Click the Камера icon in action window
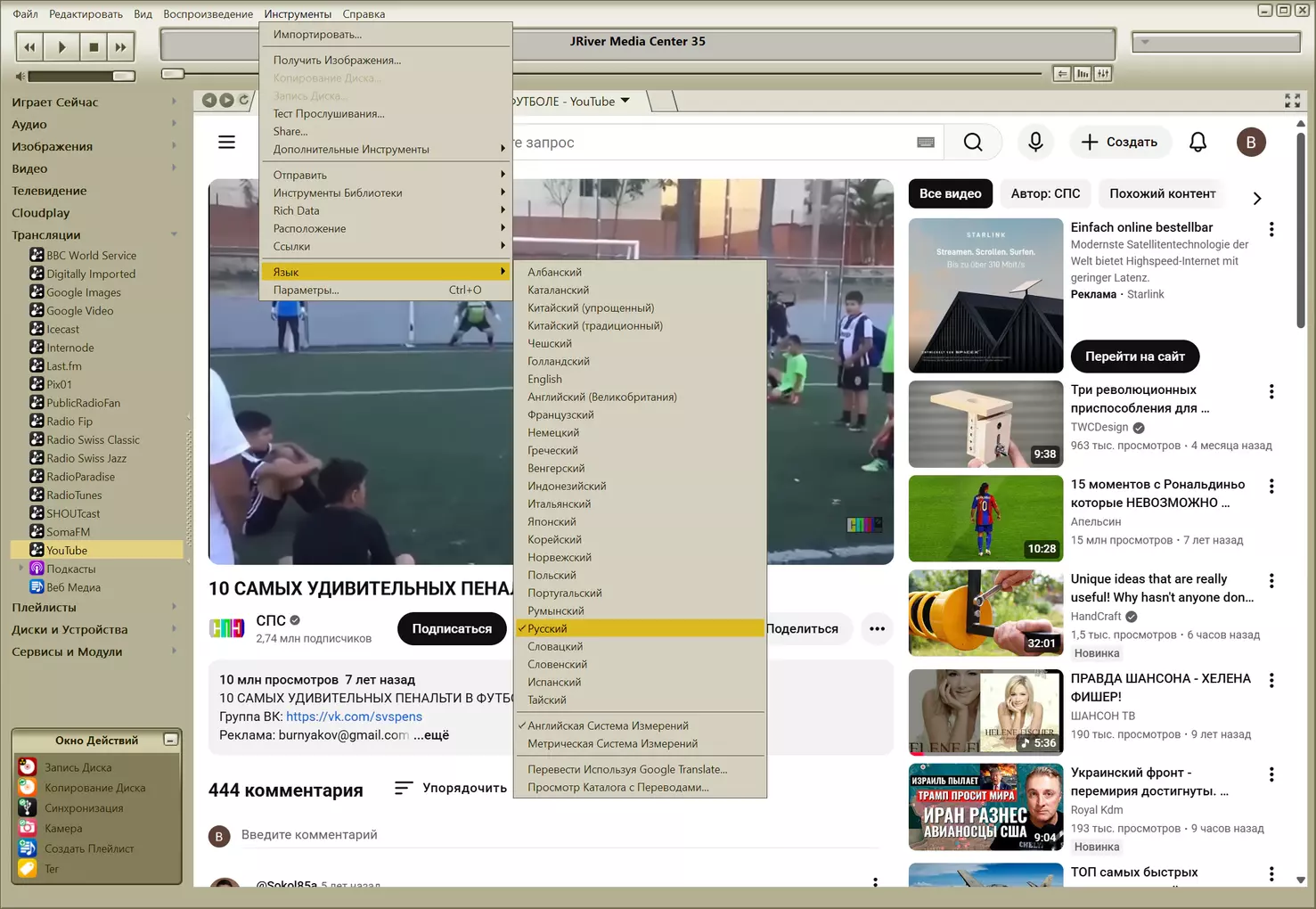The width and height of the screenshot is (1316, 909). (x=28, y=828)
